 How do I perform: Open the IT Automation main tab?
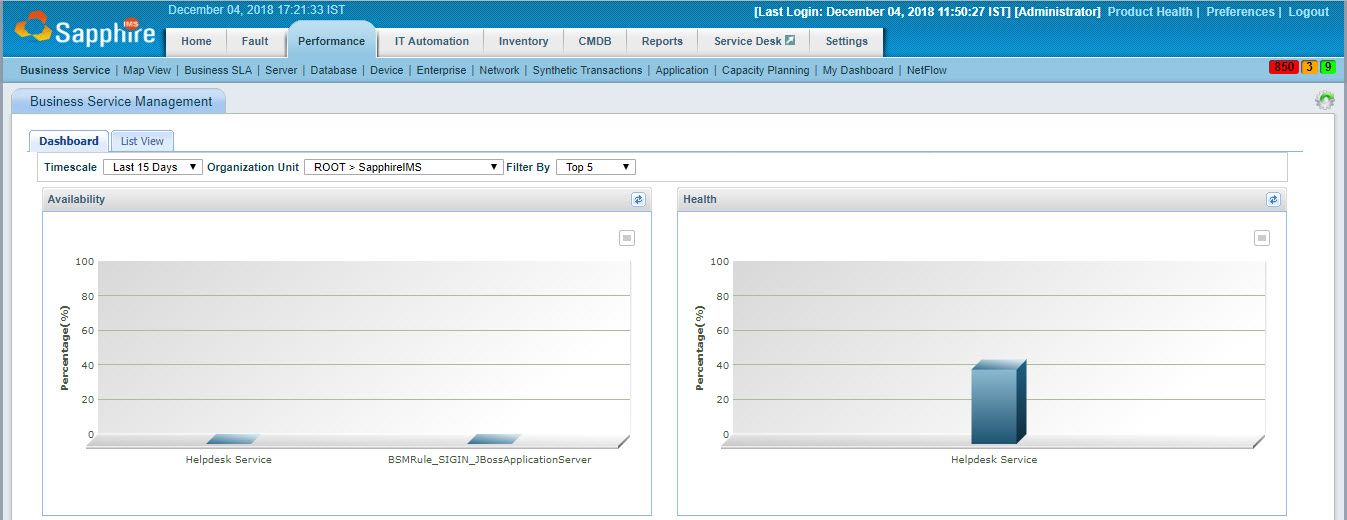(x=431, y=41)
